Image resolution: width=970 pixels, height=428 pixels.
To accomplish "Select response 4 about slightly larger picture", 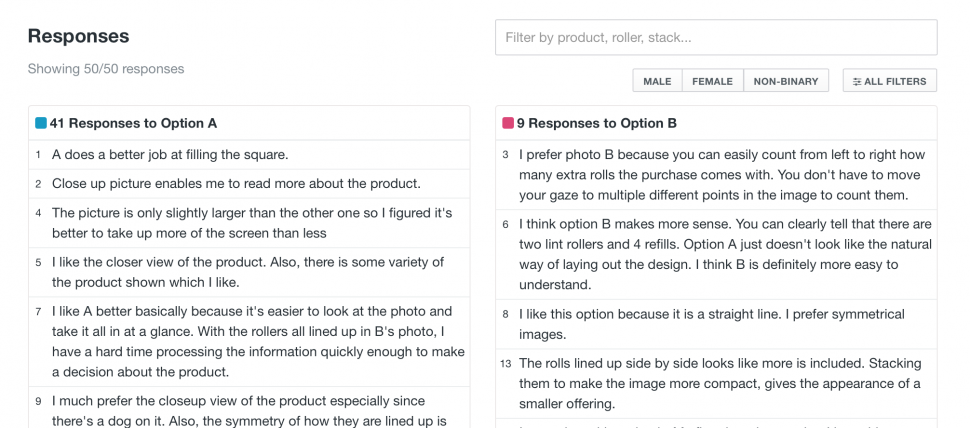I will pos(249,223).
